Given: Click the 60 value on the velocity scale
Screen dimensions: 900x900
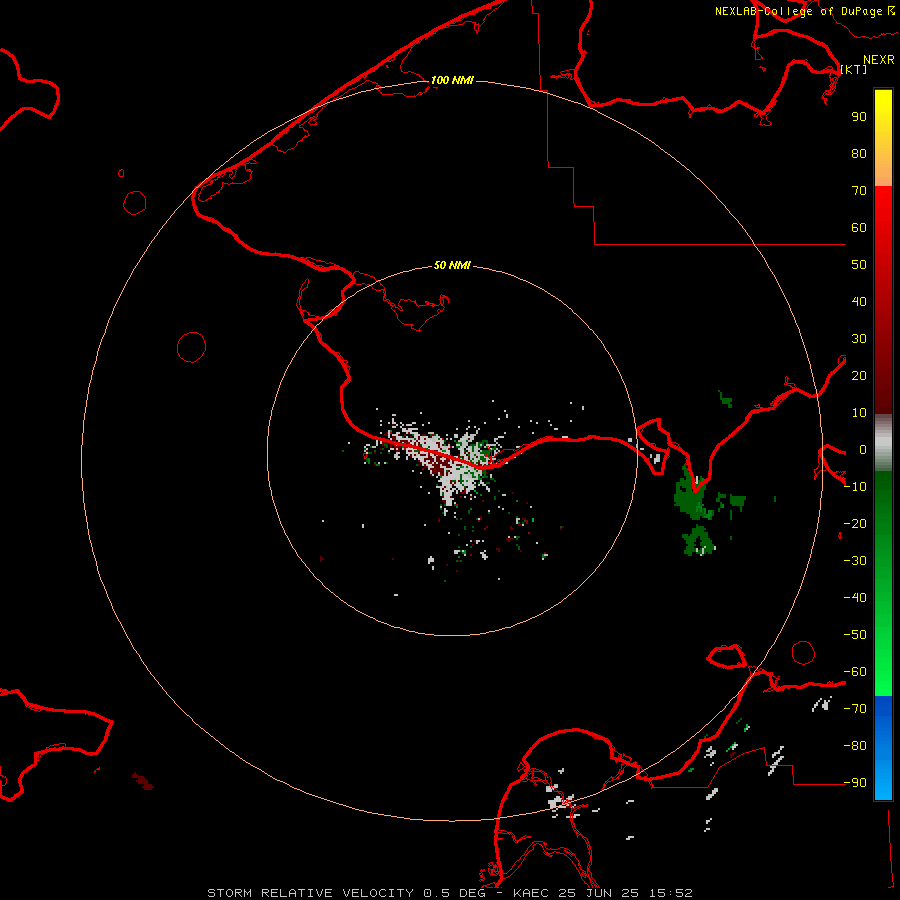Looking at the screenshot, I should click(859, 228).
